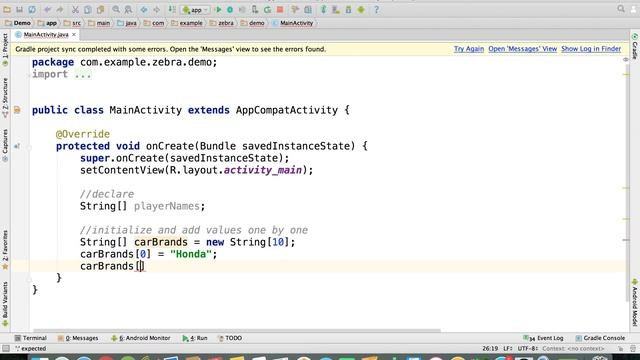Image resolution: width=640 pixels, height=360 pixels.
Task: Open the Event Log panel
Action: point(543,338)
